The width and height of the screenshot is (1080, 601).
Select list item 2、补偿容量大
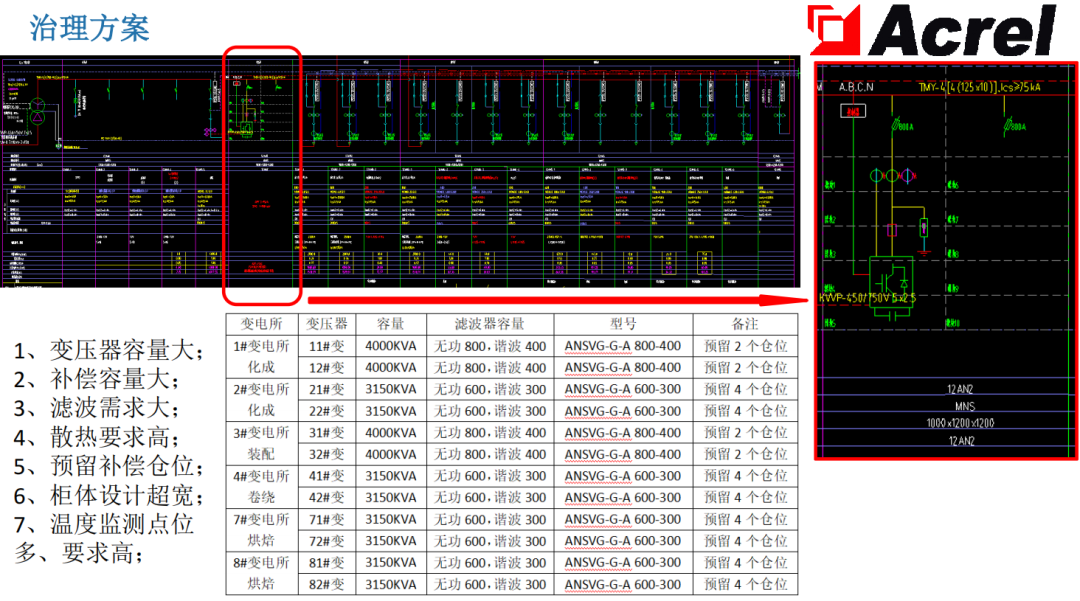click(x=97, y=379)
